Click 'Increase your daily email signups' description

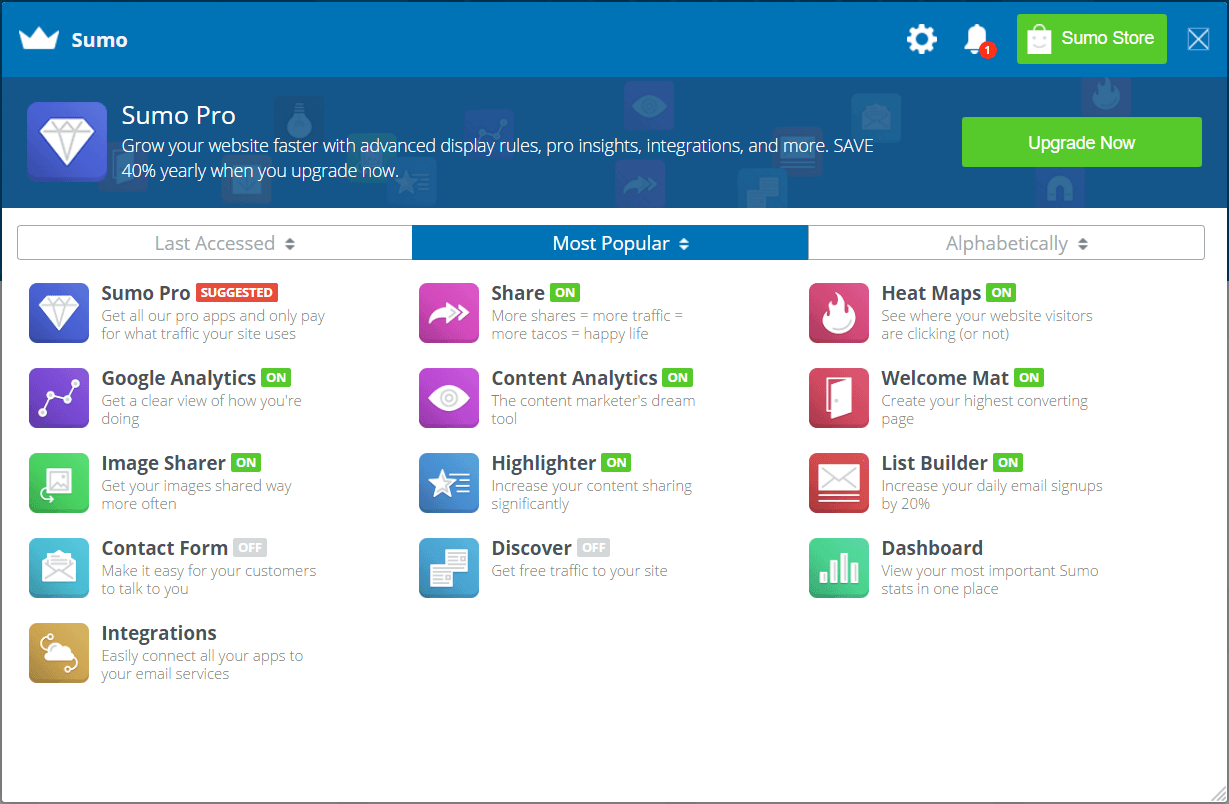992,495
